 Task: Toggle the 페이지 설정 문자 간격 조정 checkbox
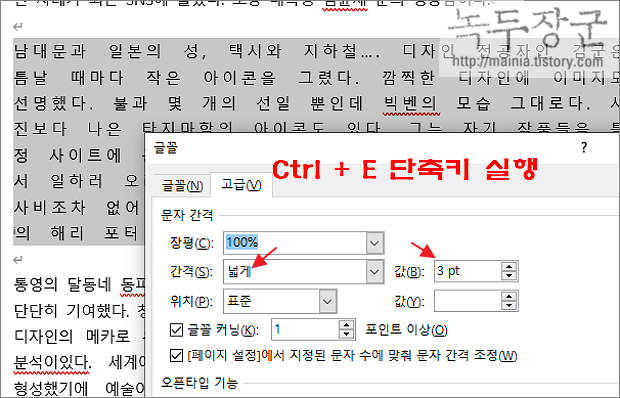click(176, 355)
